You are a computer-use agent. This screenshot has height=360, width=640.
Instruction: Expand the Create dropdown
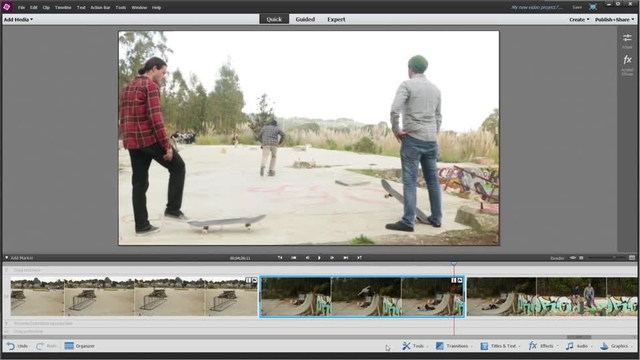tap(579, 20)
